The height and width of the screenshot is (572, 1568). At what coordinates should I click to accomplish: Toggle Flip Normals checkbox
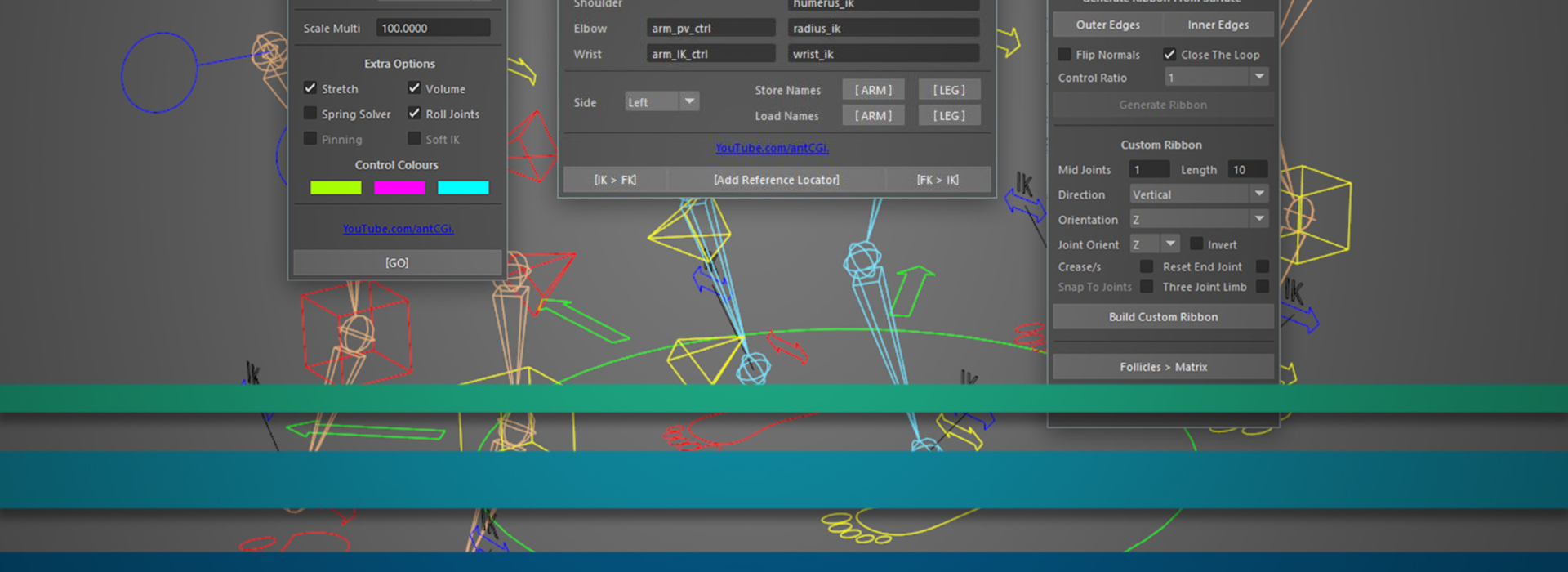1065,55
